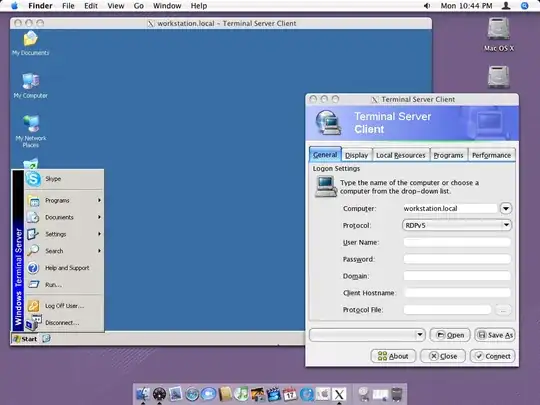Open the File menu
The width and height of the screenshot is (540, 405).
pos(68,6)
